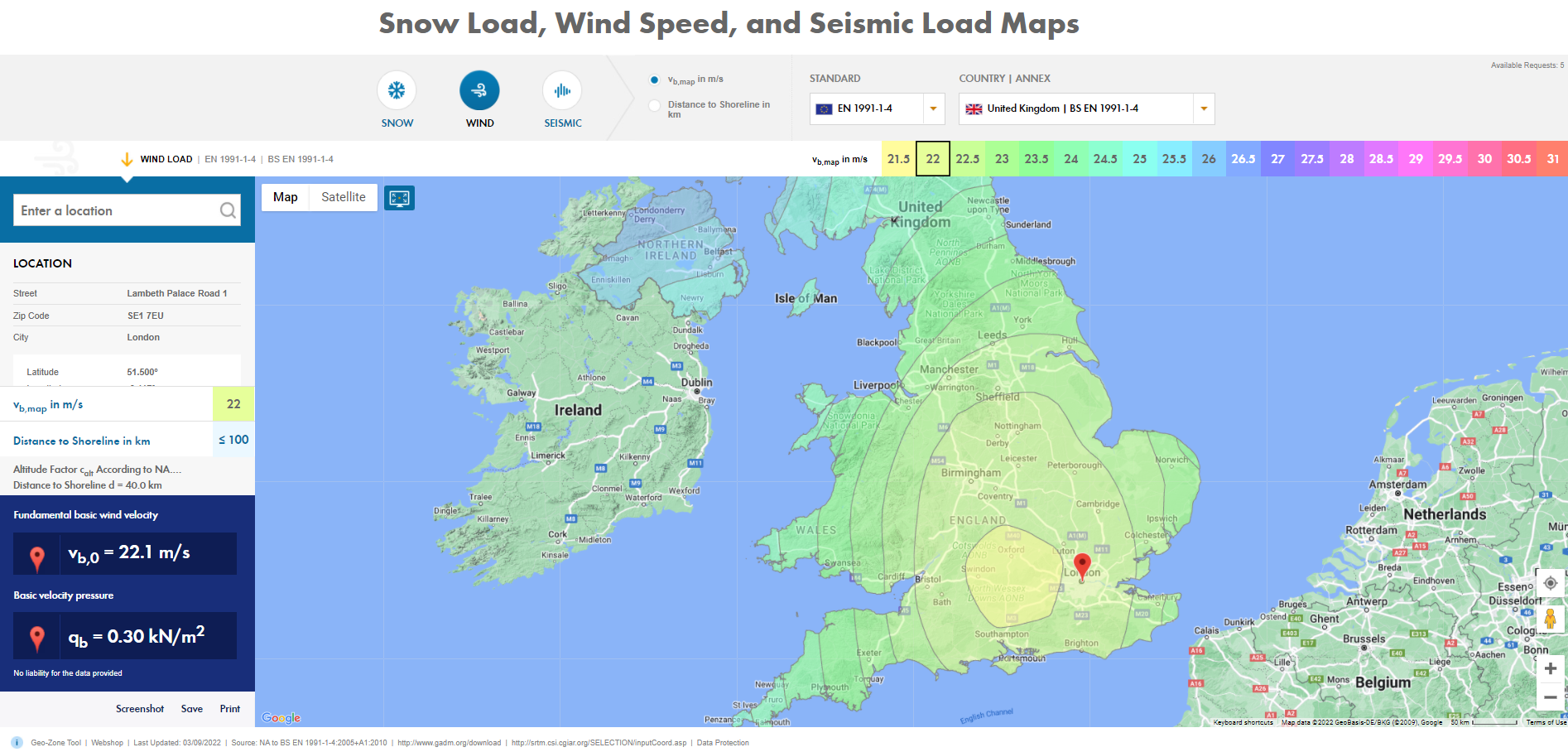
Task: Select the SNOW load map icon
Action: coord(397,91)
